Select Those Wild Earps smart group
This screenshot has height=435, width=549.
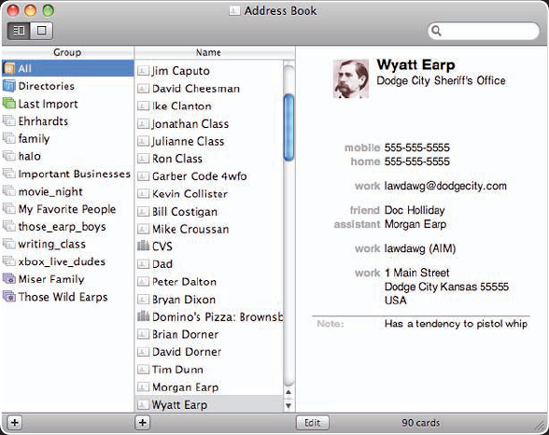[68, 297]
